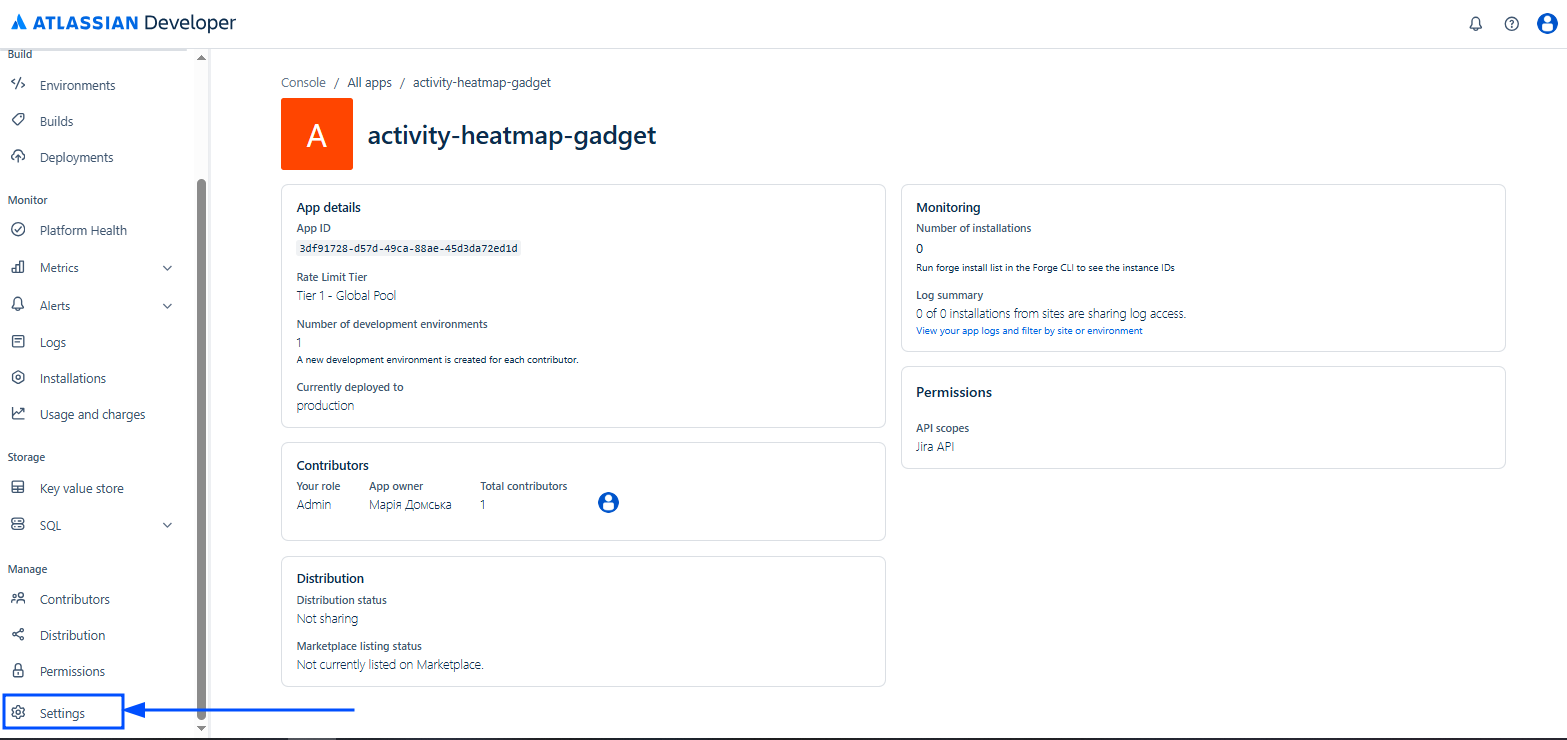The height and width of the screenshot is (740, 1567).
Task: Click the 'Admin' role value
Action: pyautogui.click(x=314, y=505)
